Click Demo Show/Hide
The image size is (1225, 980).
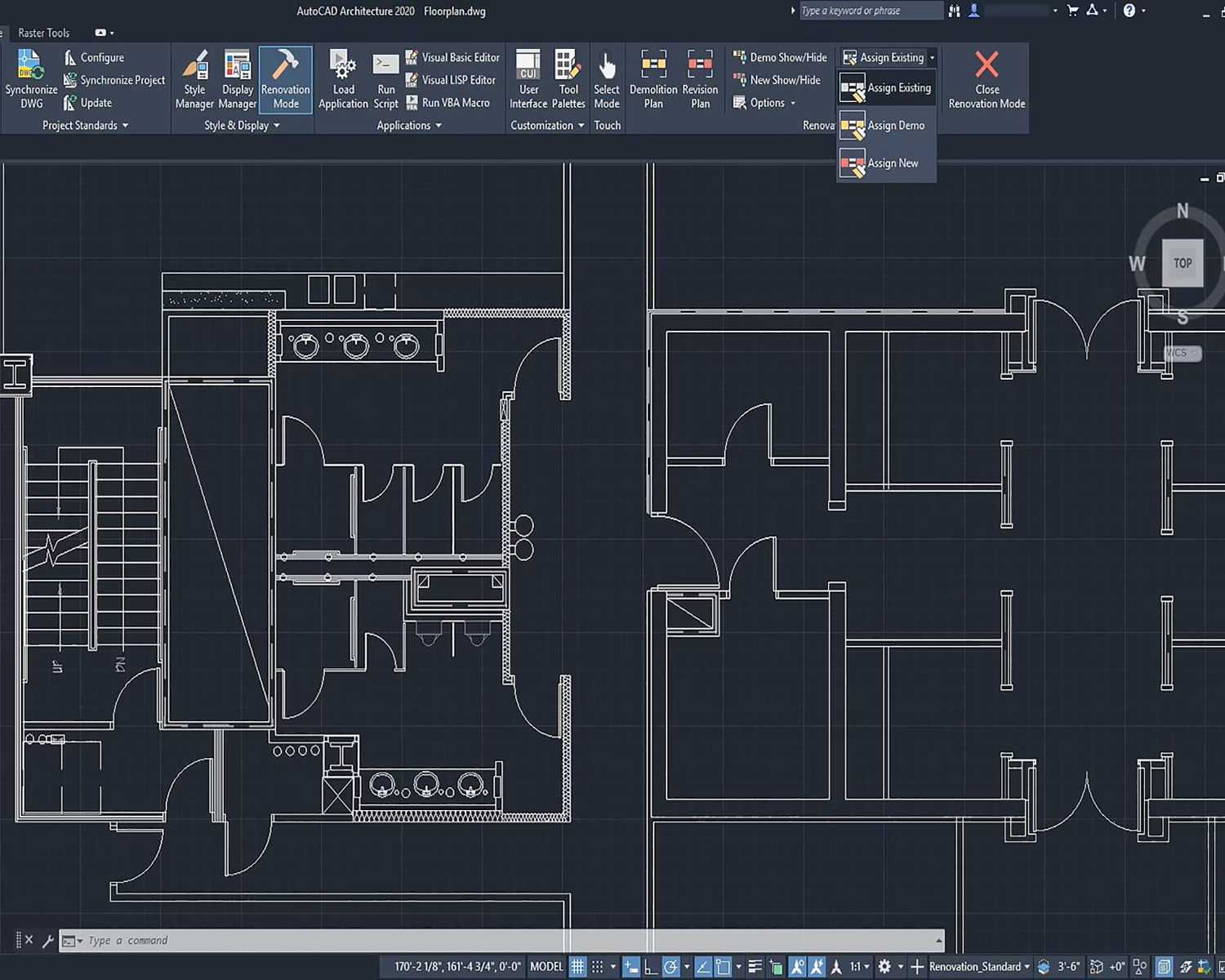point(781,57)
